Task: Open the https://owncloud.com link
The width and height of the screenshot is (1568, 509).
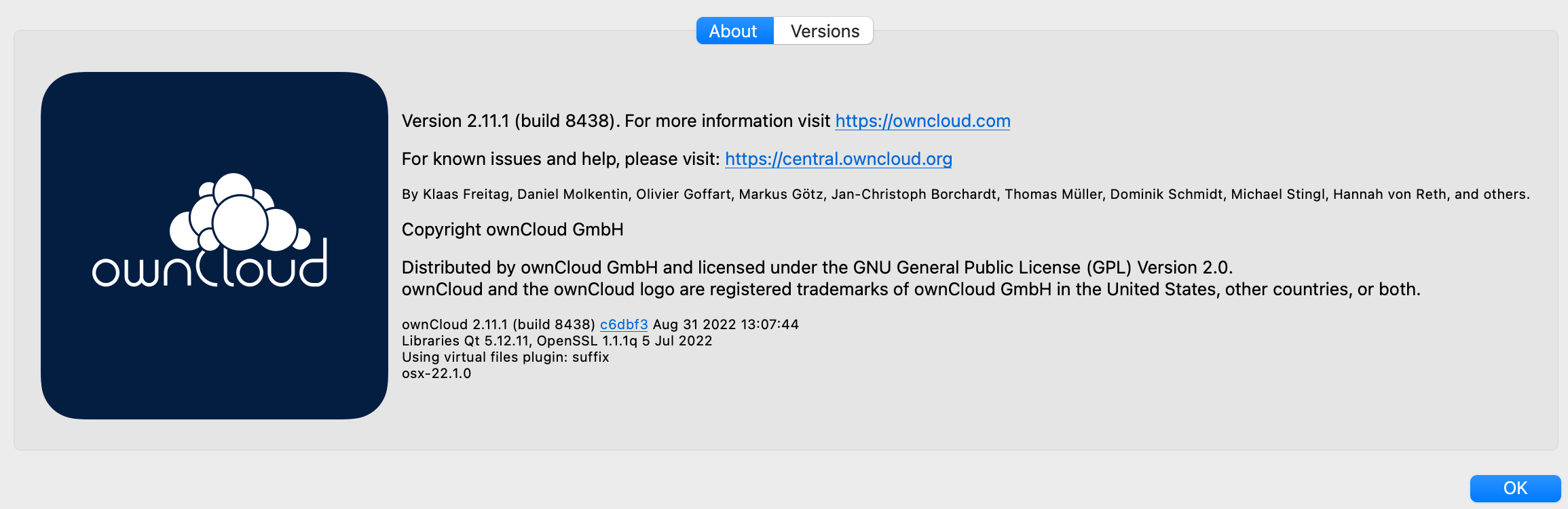Action: coord(922,121)
